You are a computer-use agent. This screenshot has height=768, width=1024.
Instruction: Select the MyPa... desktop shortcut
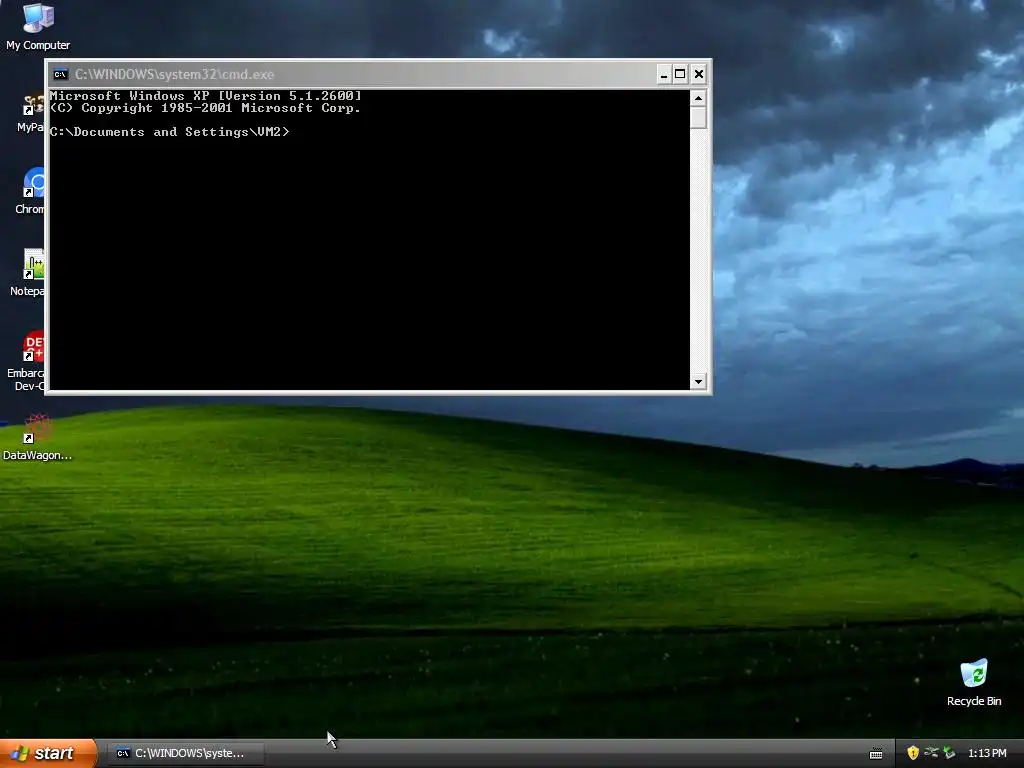pos(31,114)
